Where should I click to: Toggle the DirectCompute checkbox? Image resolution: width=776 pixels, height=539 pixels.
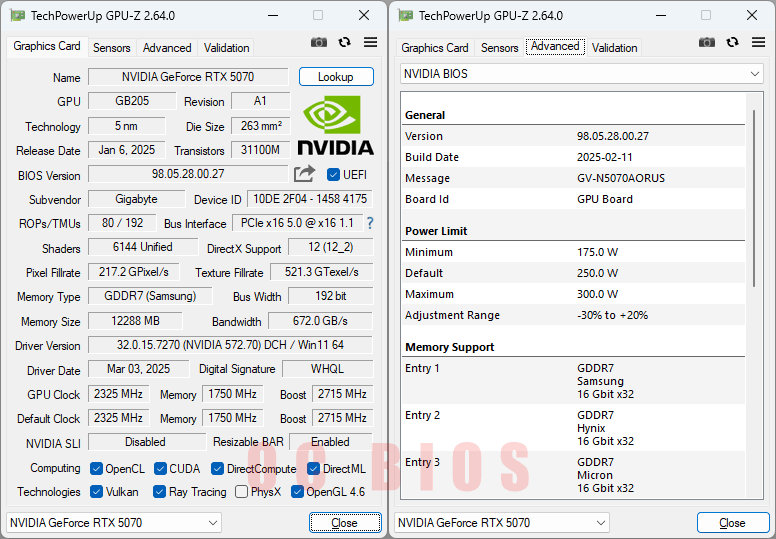[217, 469]
